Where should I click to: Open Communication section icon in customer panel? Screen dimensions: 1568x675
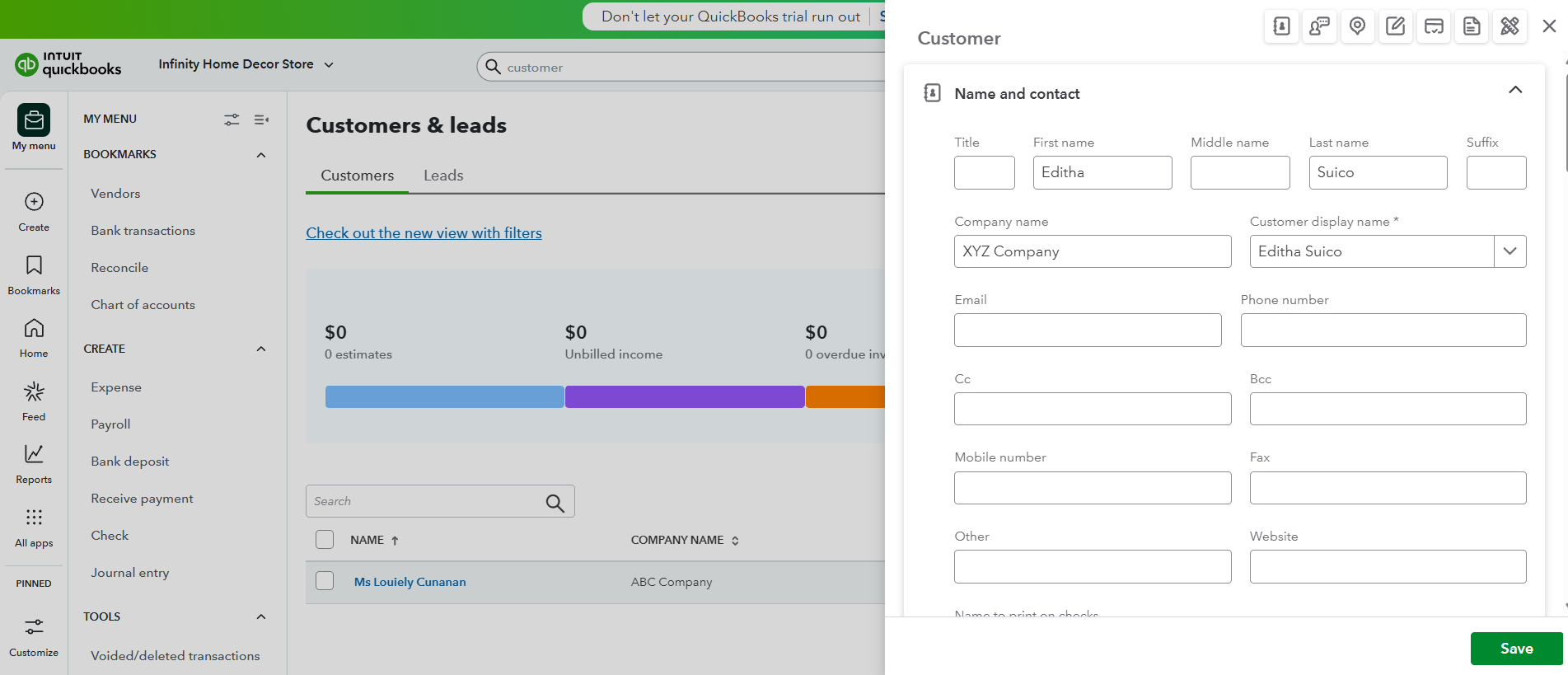tap(1319, 26)
